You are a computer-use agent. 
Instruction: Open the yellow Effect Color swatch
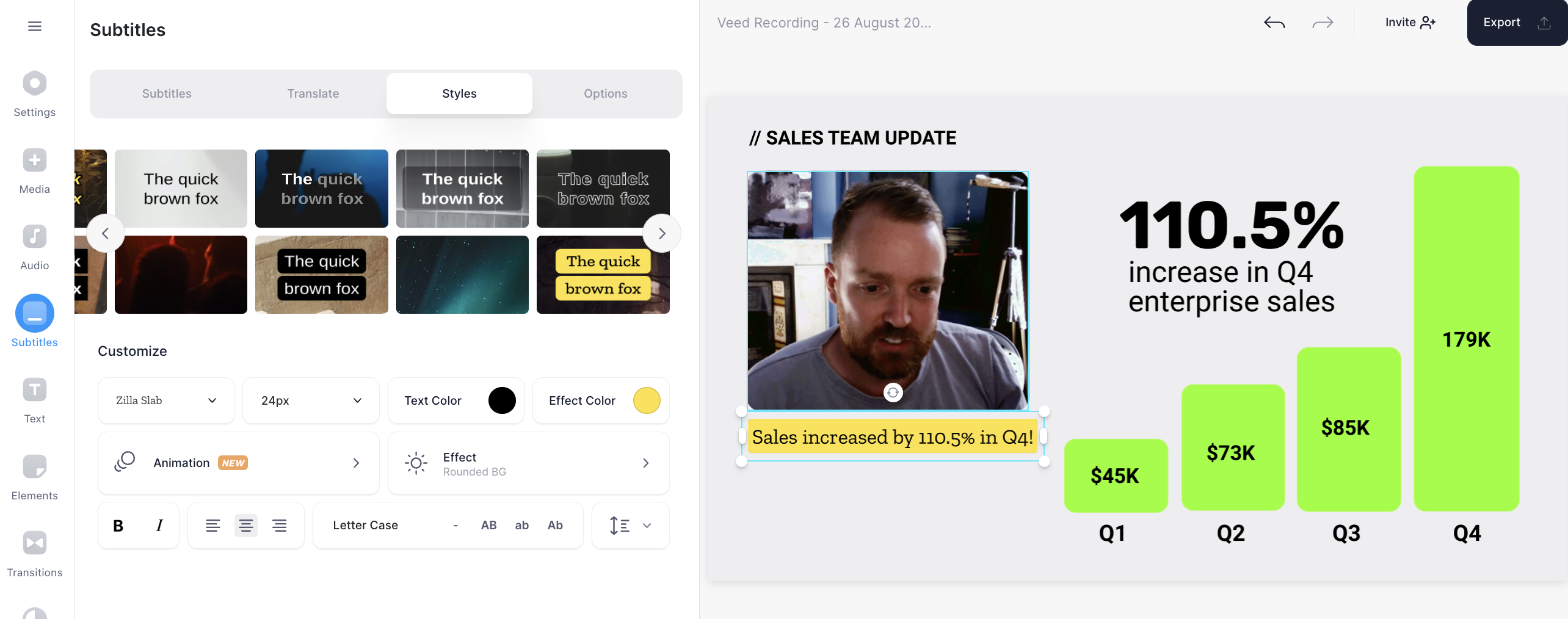(x=647, y=400)
